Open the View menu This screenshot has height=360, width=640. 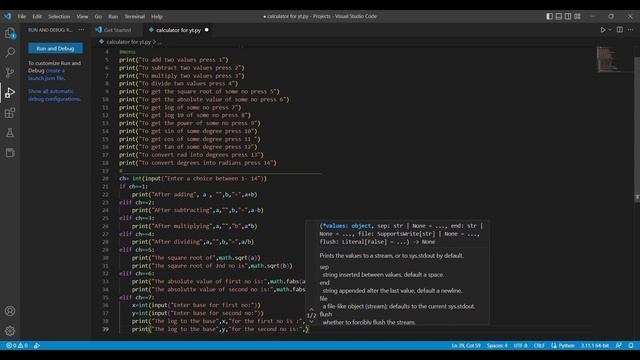click(82, 16)
